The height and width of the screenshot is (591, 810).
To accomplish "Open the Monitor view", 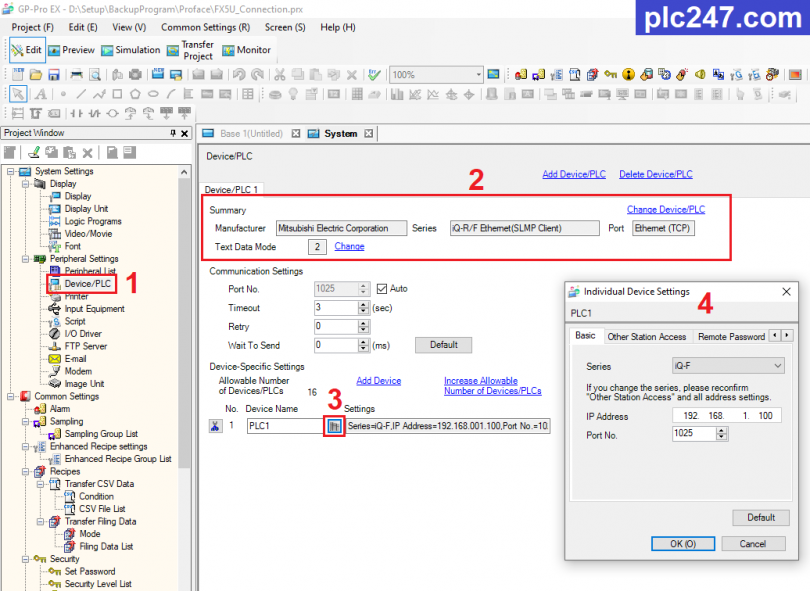I will (246, 50).
